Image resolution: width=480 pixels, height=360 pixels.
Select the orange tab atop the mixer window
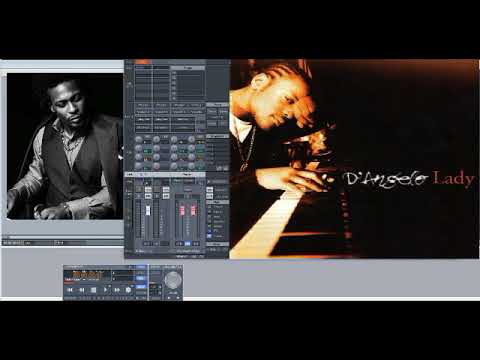tap(143, 62)
